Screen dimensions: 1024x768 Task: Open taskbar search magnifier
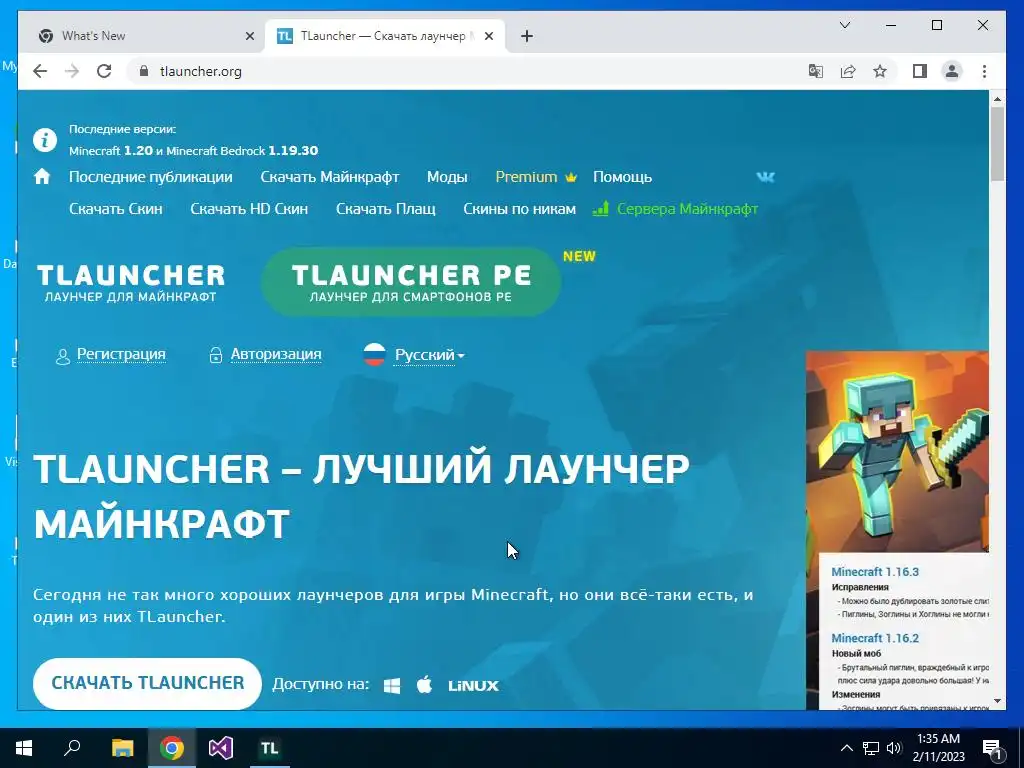coord(72,748)
